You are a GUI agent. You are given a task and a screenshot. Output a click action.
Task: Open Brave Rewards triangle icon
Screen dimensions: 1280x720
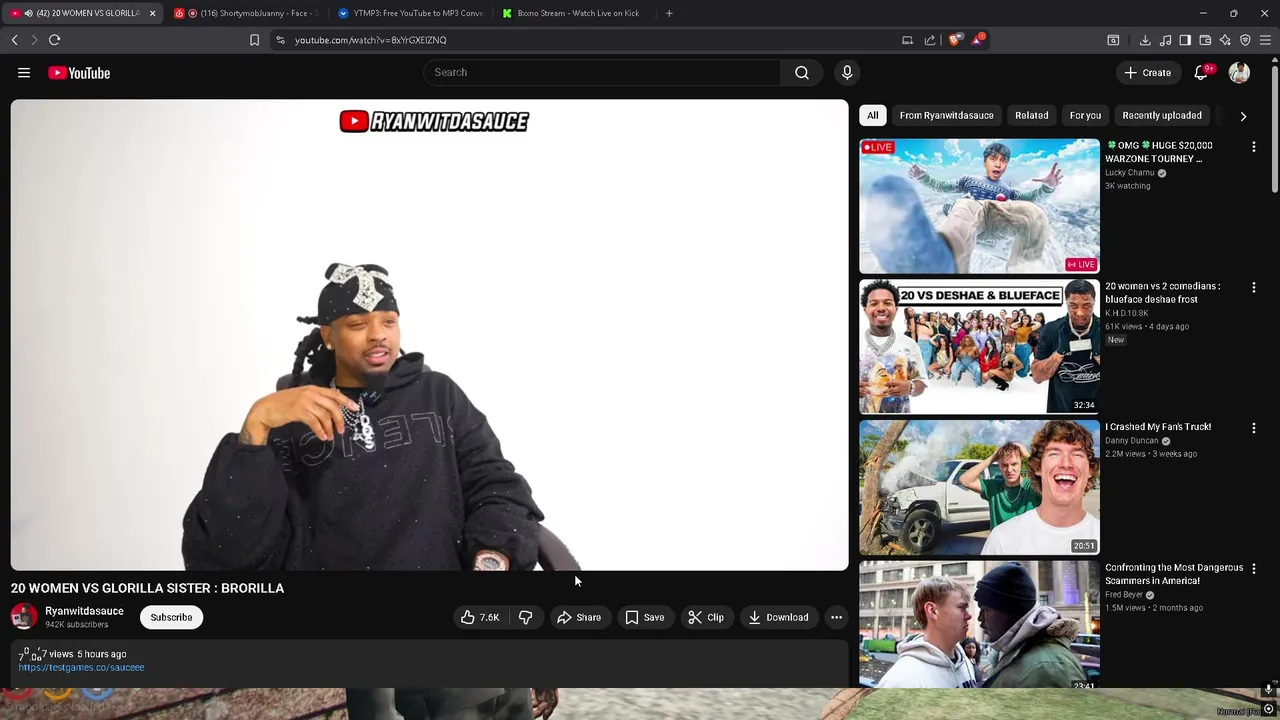click(x=977, y=40)
